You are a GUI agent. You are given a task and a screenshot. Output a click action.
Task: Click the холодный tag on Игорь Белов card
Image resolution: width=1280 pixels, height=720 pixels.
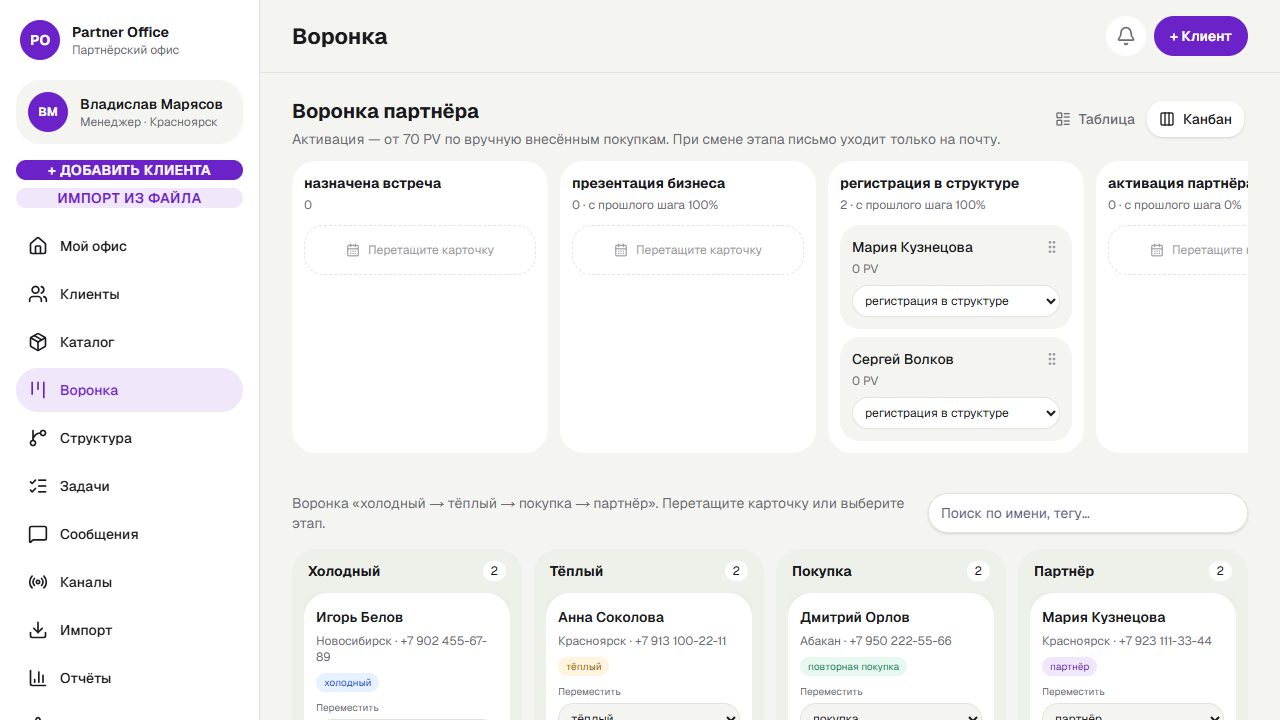point(348,683)
